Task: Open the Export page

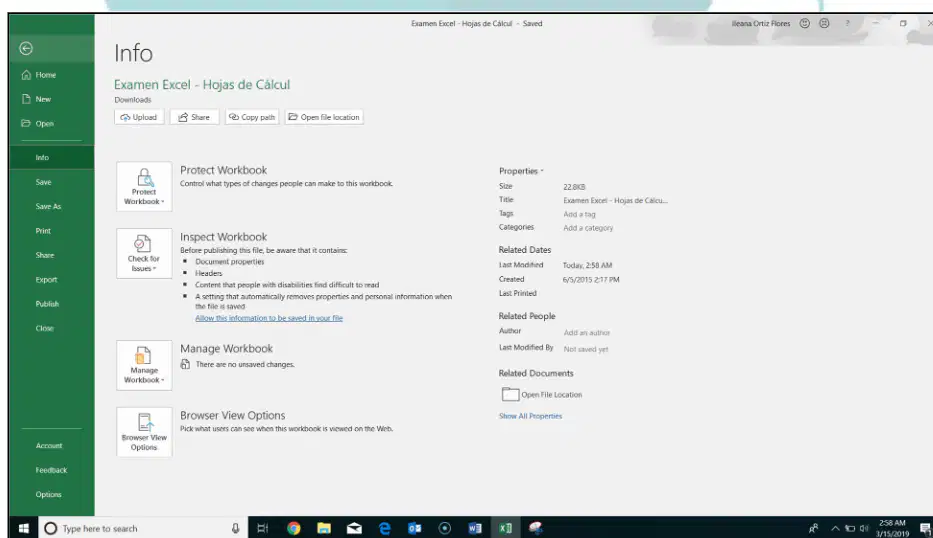Action: click(46, 279)
